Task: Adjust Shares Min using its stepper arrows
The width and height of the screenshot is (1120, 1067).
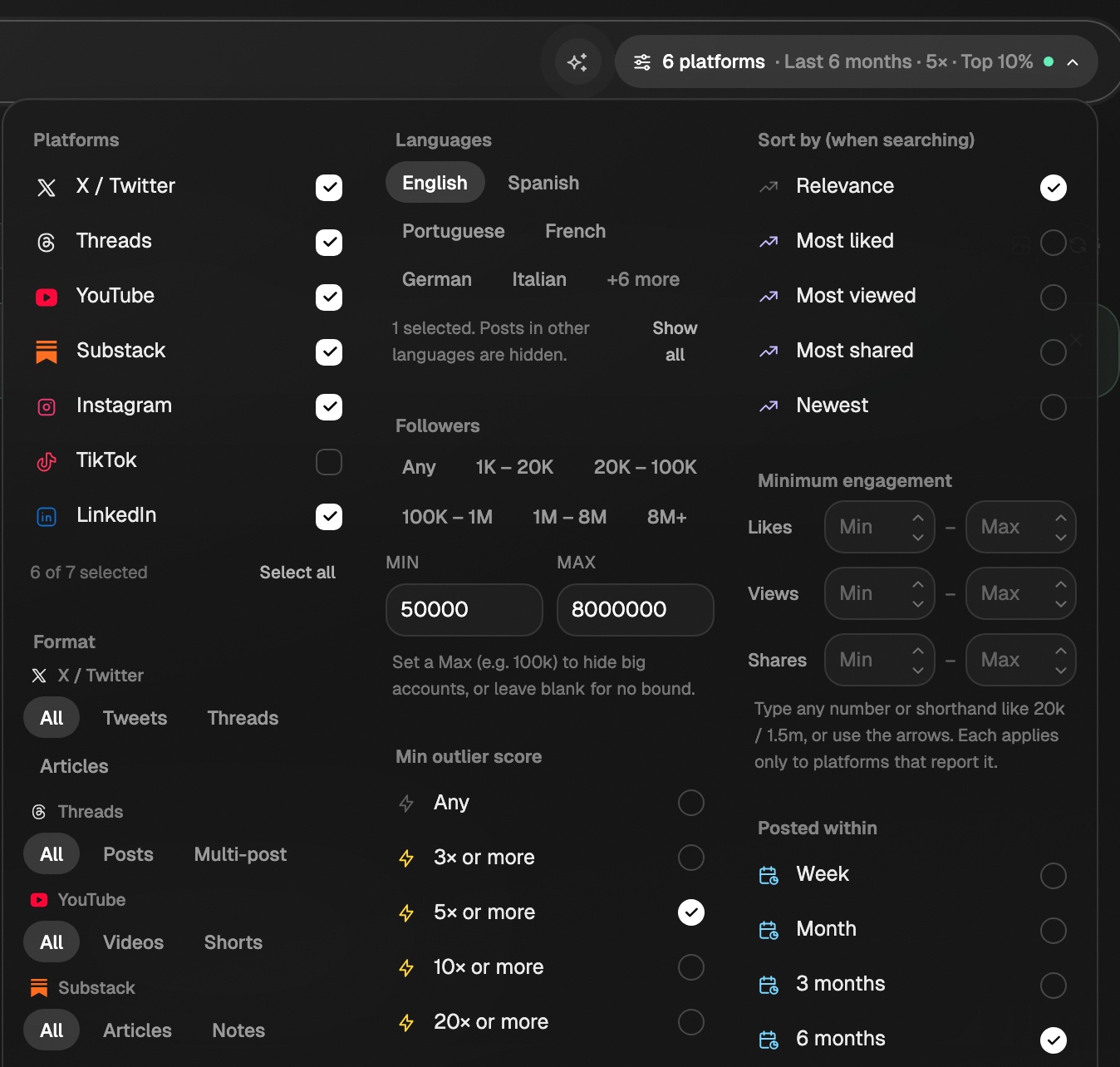Action: (x=918, y=660)
